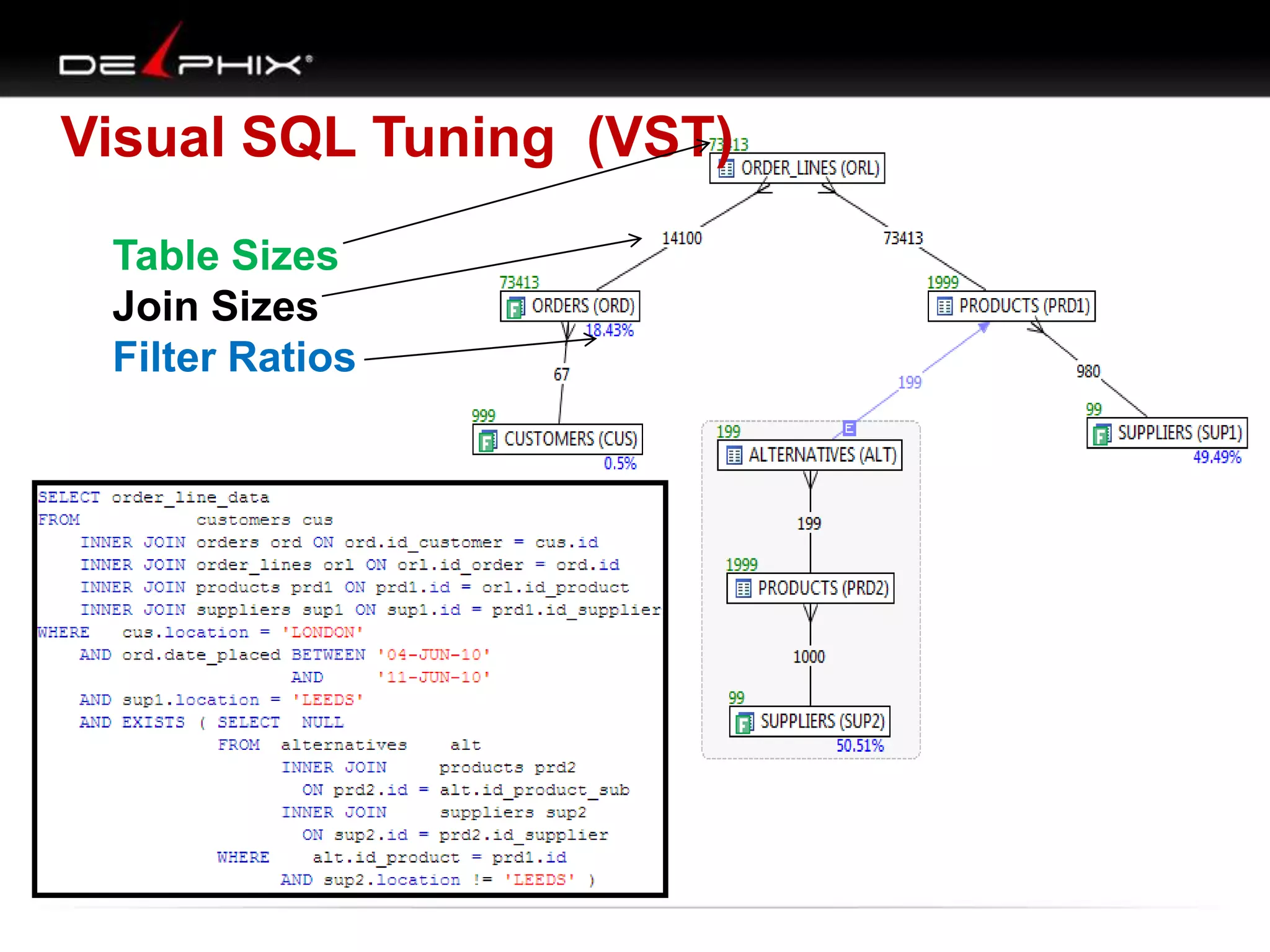The image size is (1270, 952).
Task: Select the ORDER_LINES (ORL) node label
Action: 810,169
